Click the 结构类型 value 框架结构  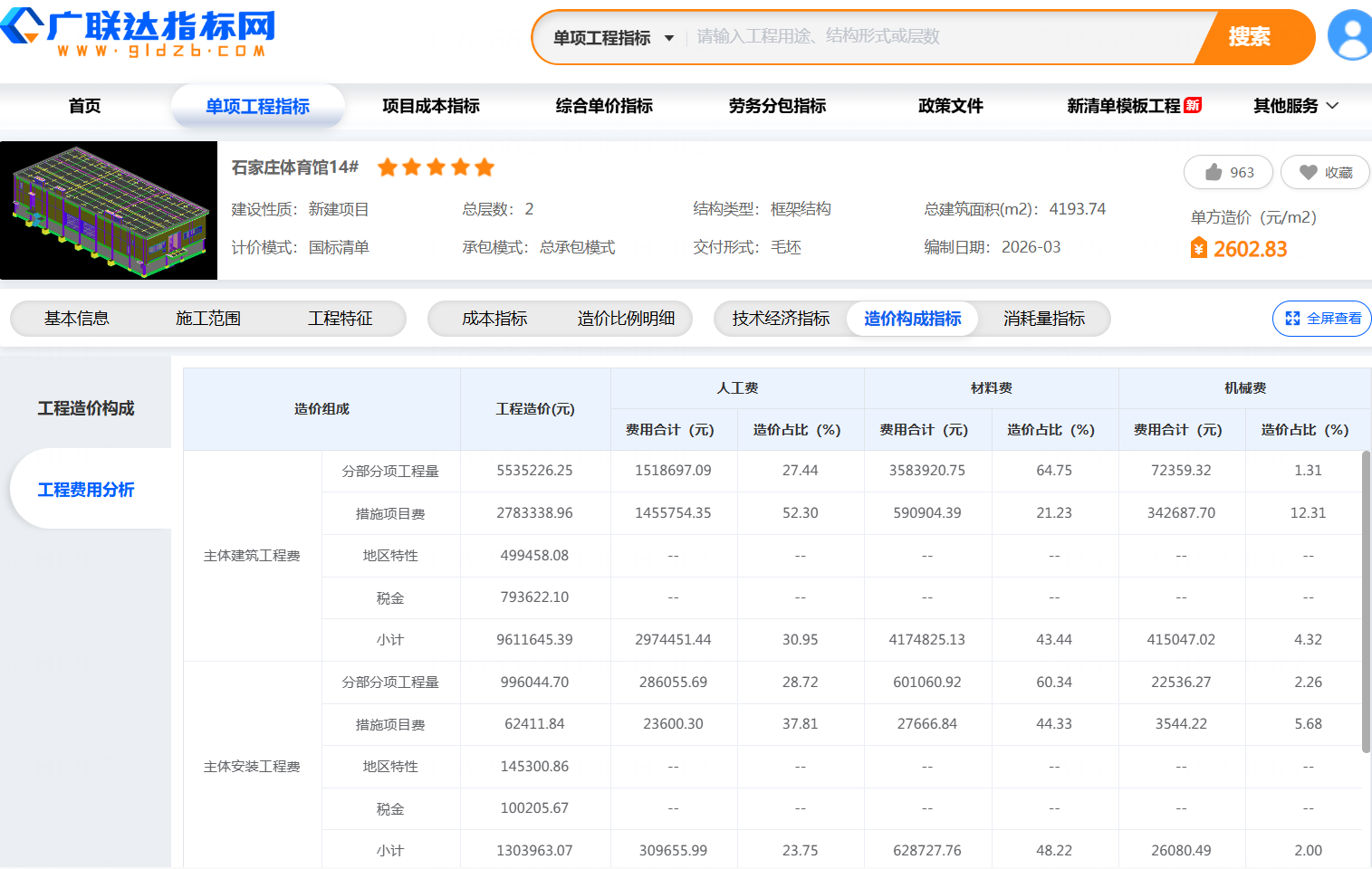pyautogui.click(x=801, y=209)
